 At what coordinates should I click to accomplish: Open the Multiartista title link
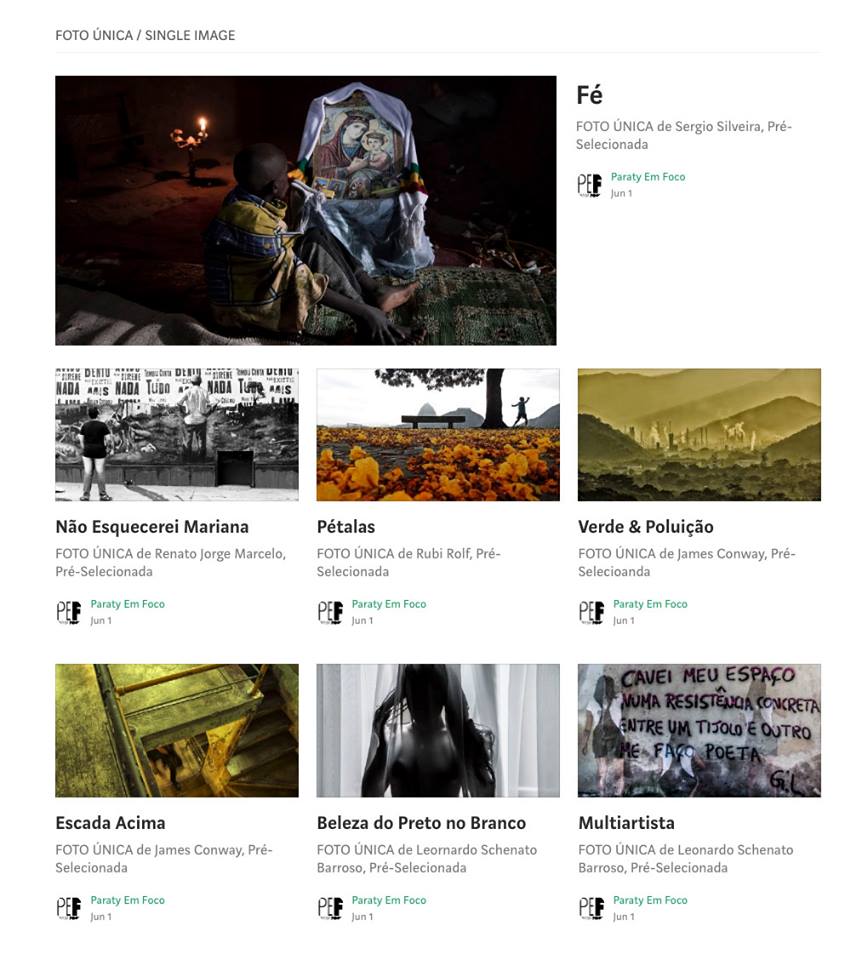[x=626, y=823]
